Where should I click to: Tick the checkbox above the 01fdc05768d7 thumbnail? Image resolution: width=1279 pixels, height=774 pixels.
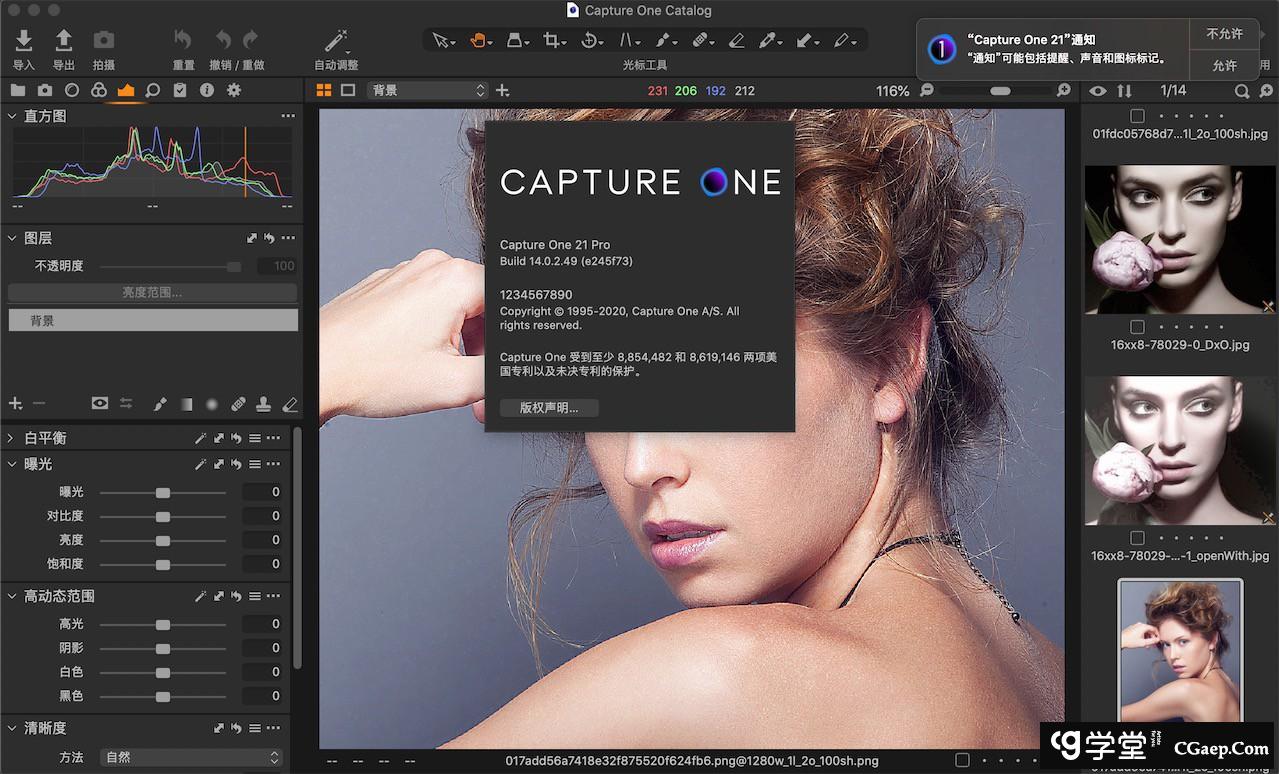[1137, 116]
